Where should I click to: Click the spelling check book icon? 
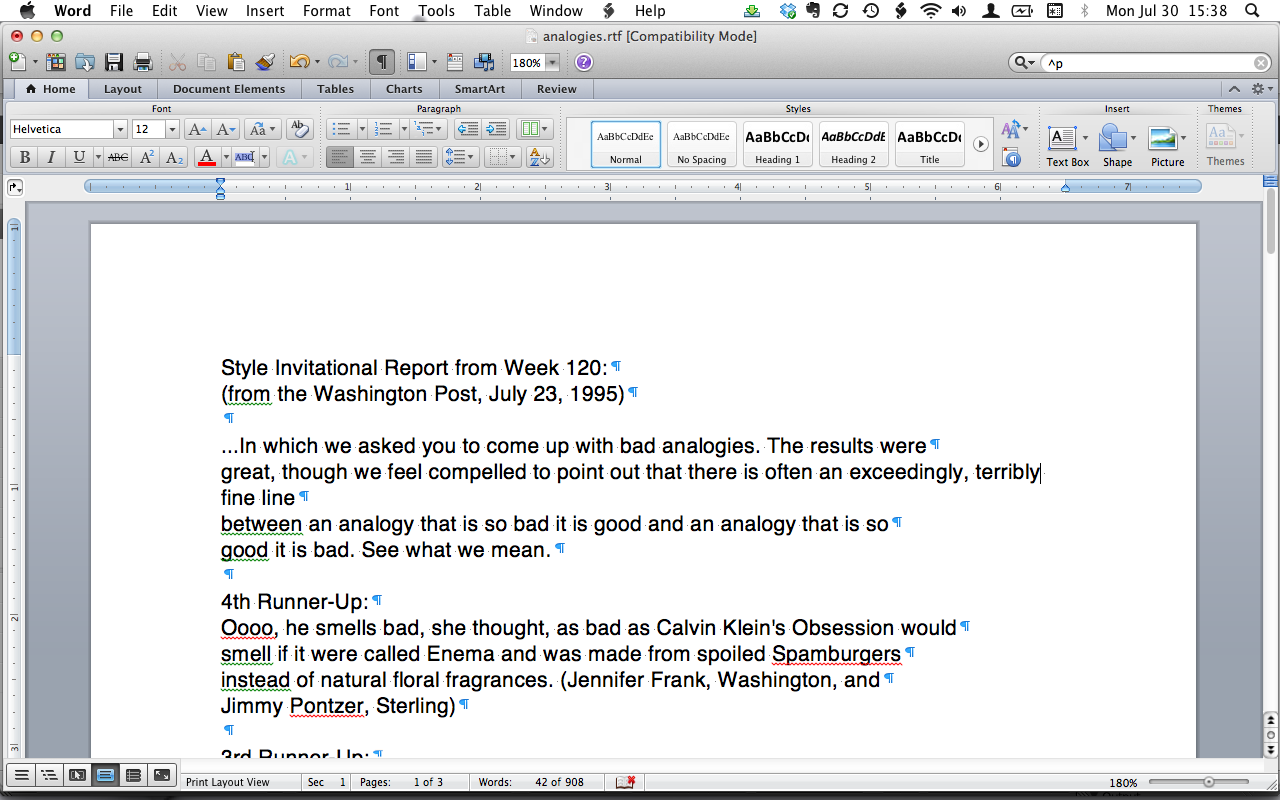626,781
